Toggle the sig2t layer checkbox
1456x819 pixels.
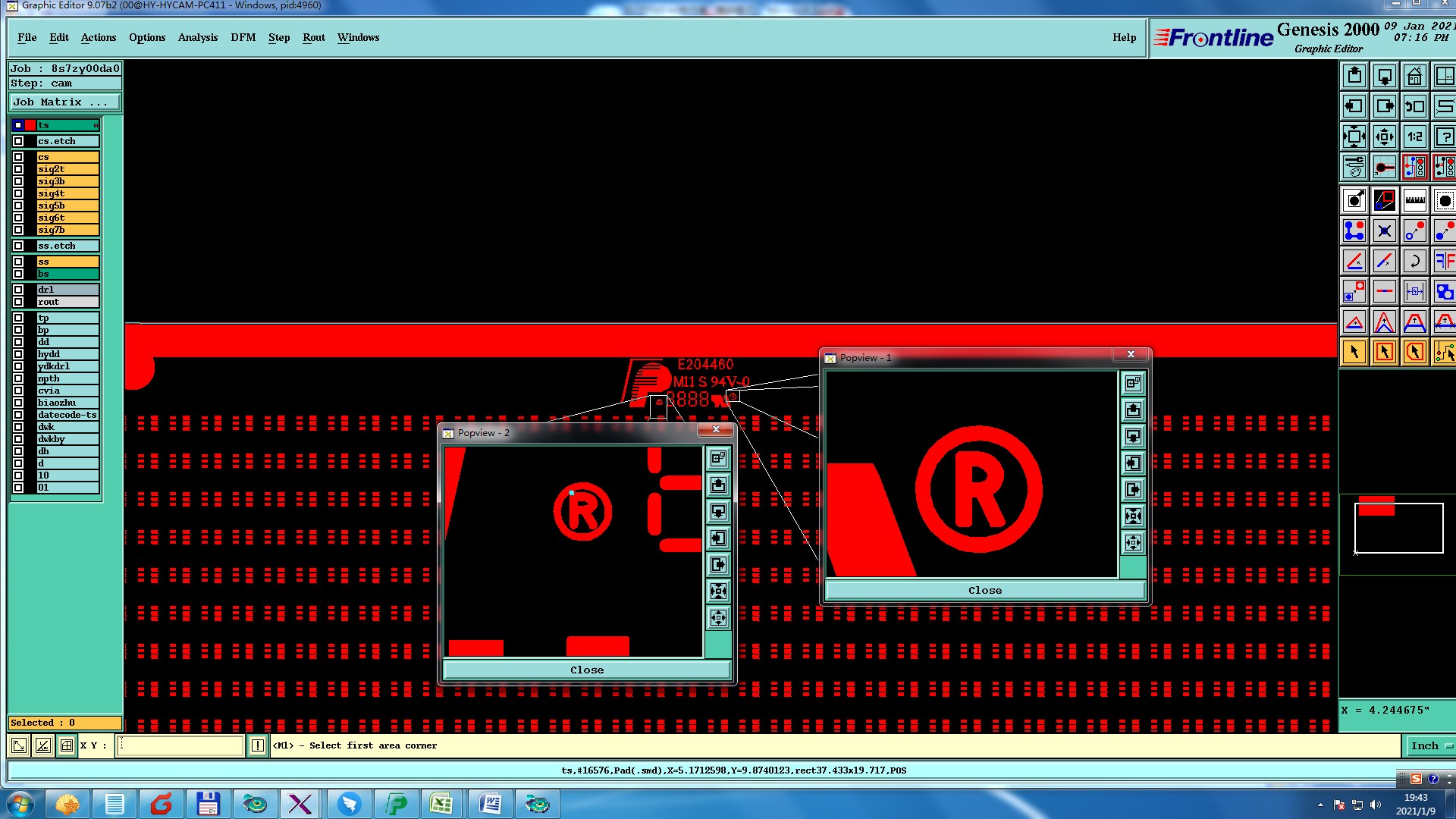coord(18,169)
